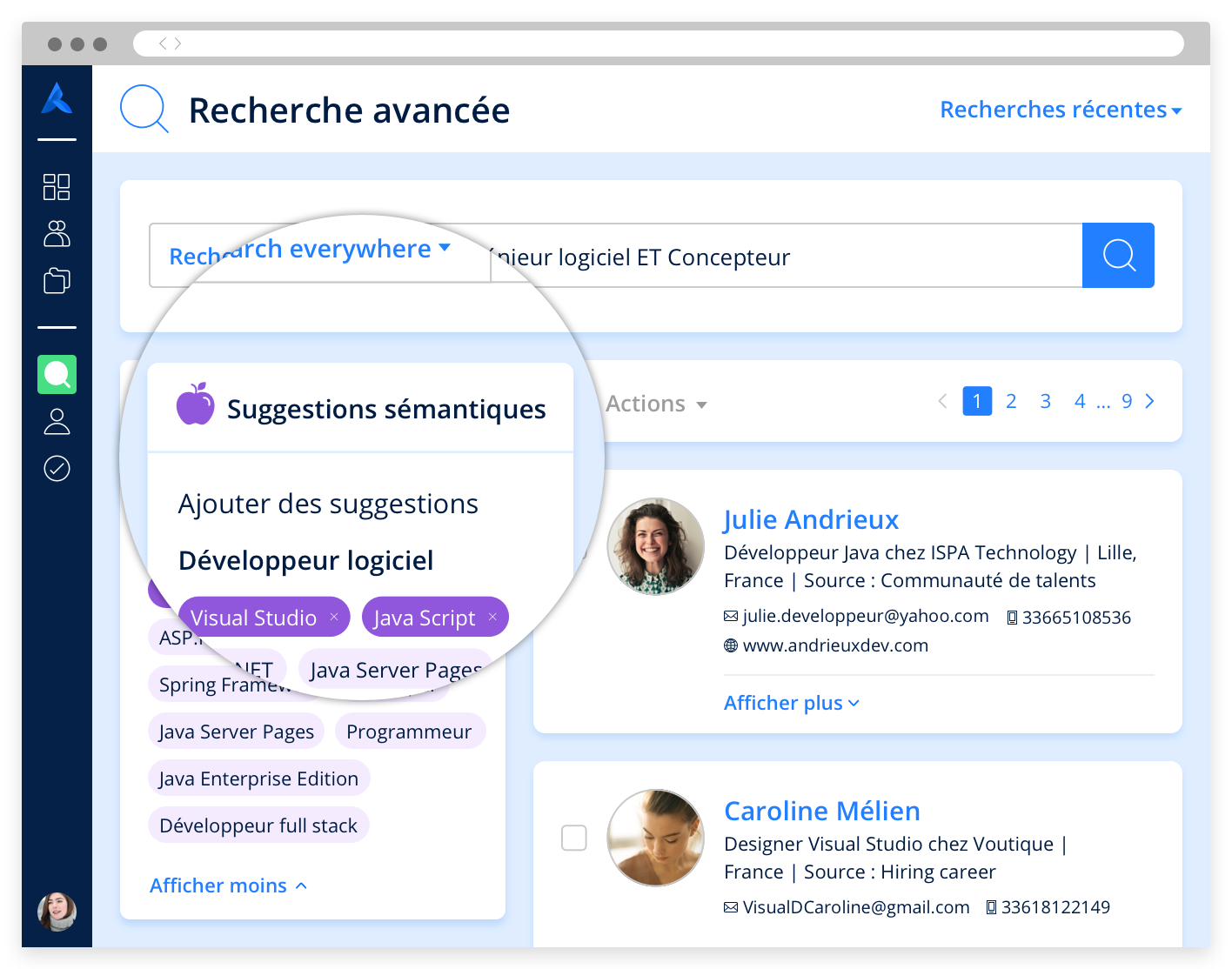
Task: Click Caroline Mélien profile photo
Action: tap(655, 838)
